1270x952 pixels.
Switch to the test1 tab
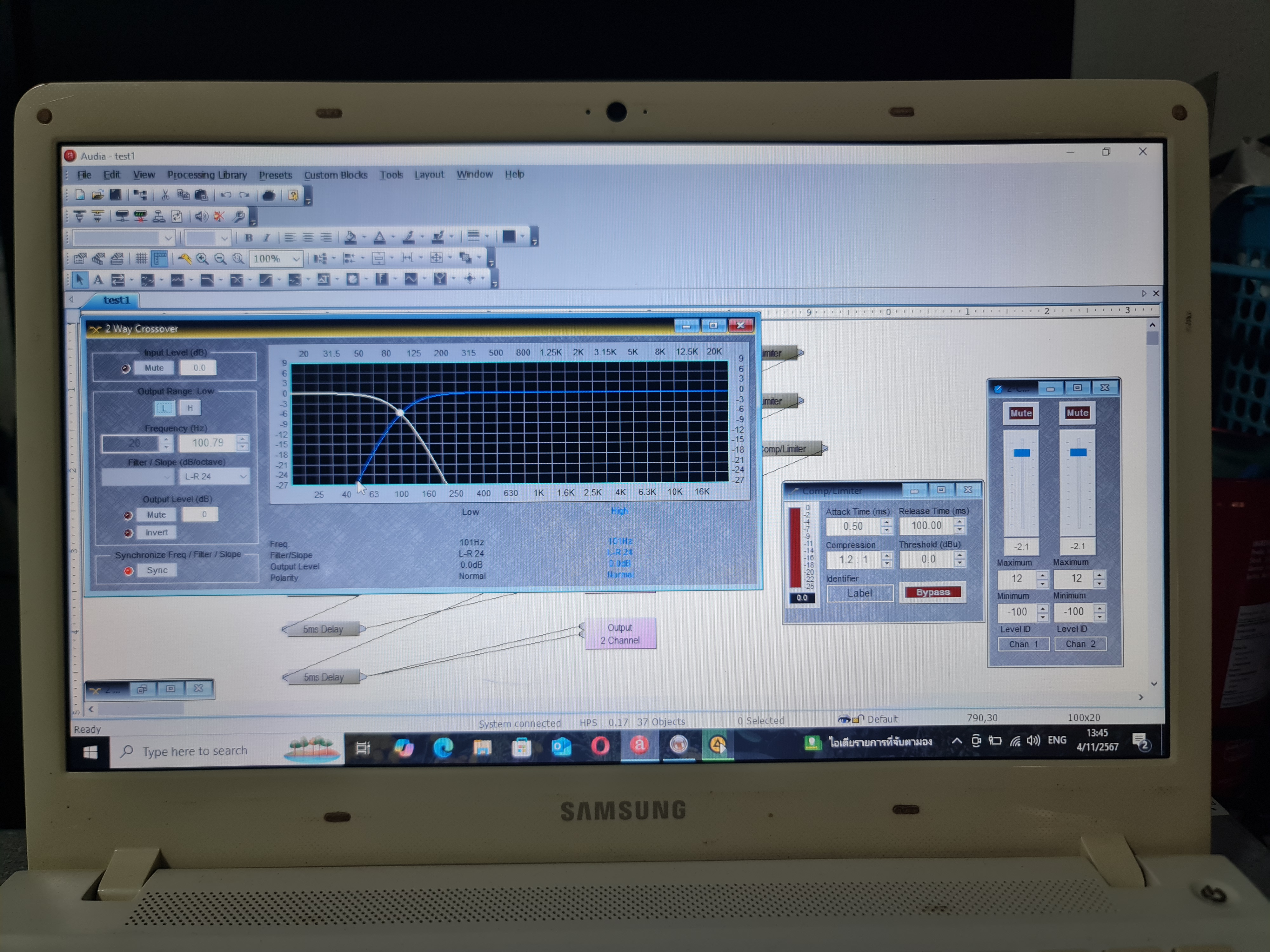click(x=117, y=300)
